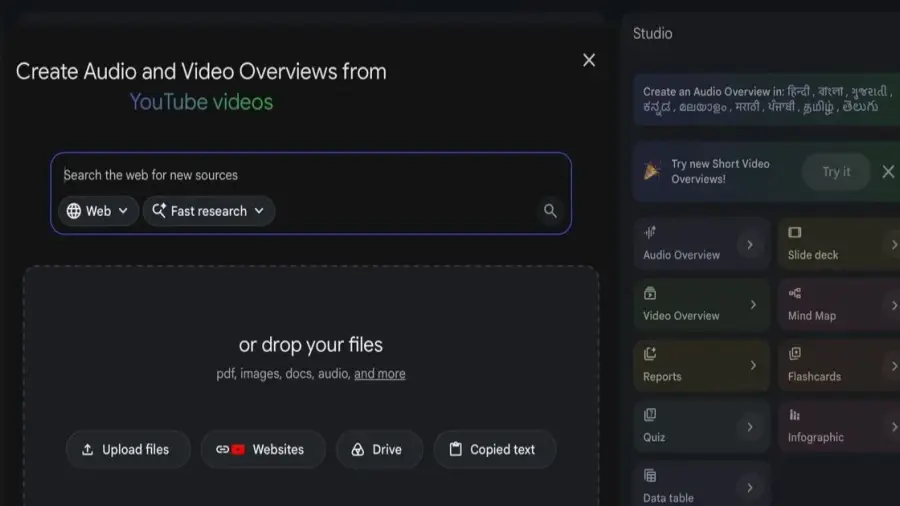Open the Audio Overview languages banner
The width and height of the screenshot is (900, 506).
click(x=767, y=99)
